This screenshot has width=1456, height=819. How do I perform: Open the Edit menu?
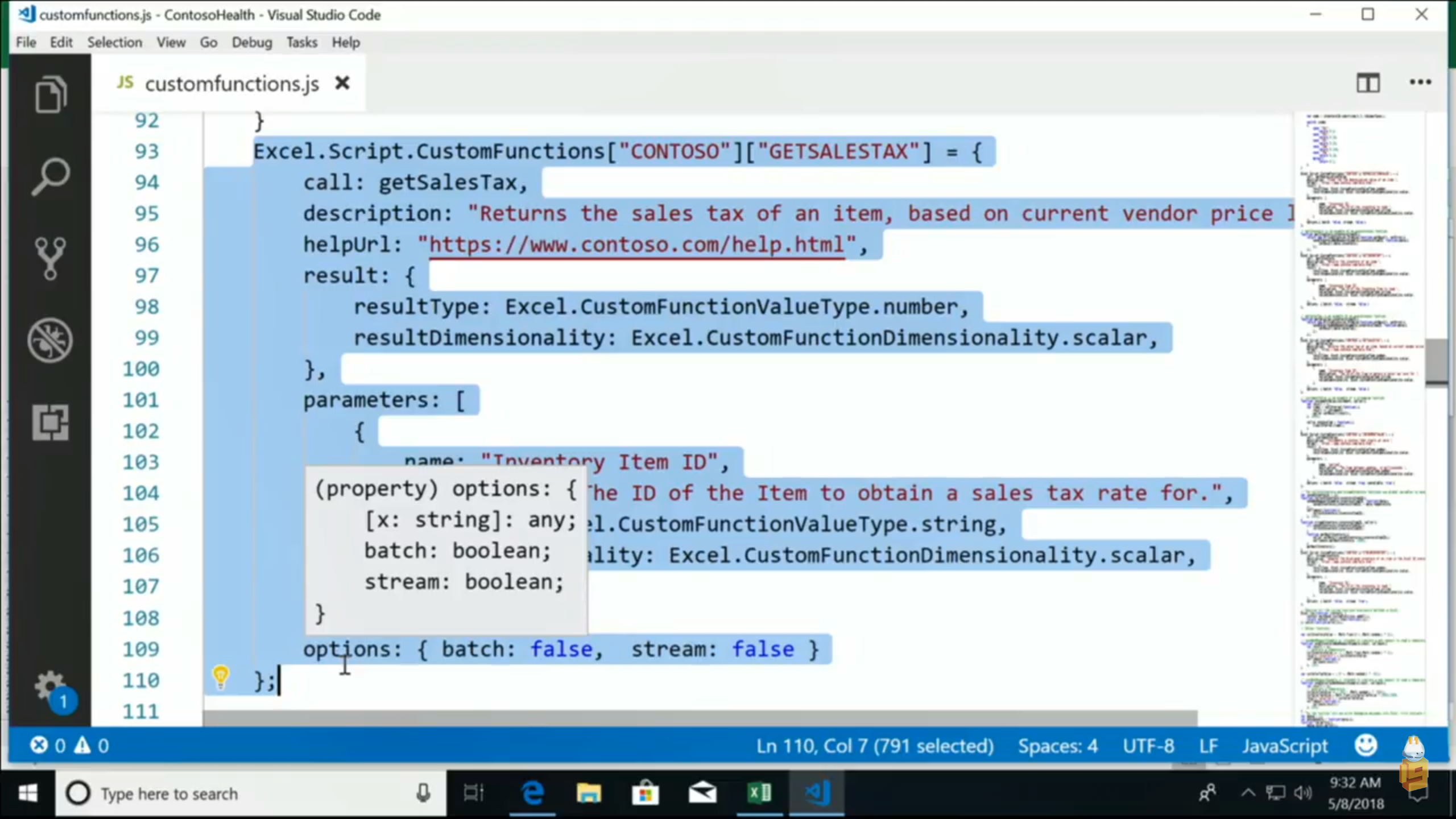click(x=61, y=43)
